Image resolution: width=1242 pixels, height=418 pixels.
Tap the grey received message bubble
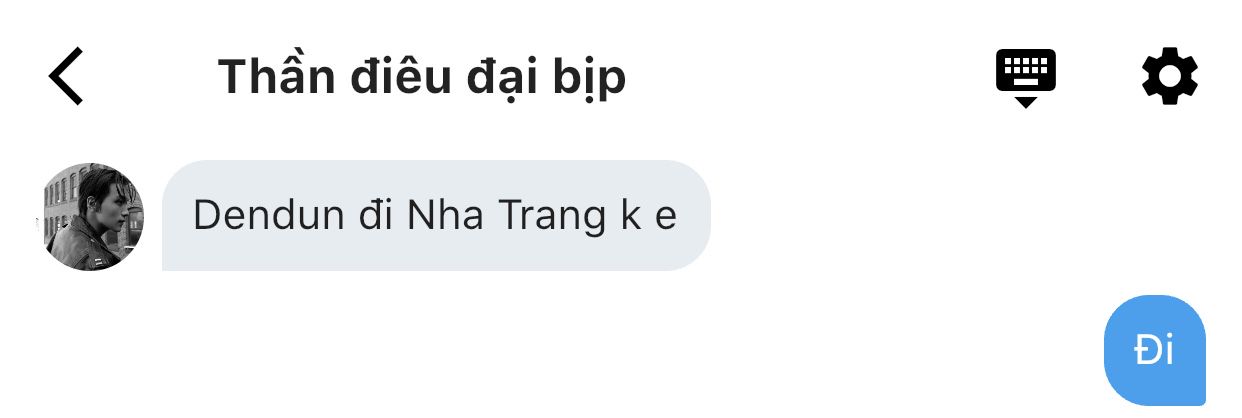click(x=436, y=215)
